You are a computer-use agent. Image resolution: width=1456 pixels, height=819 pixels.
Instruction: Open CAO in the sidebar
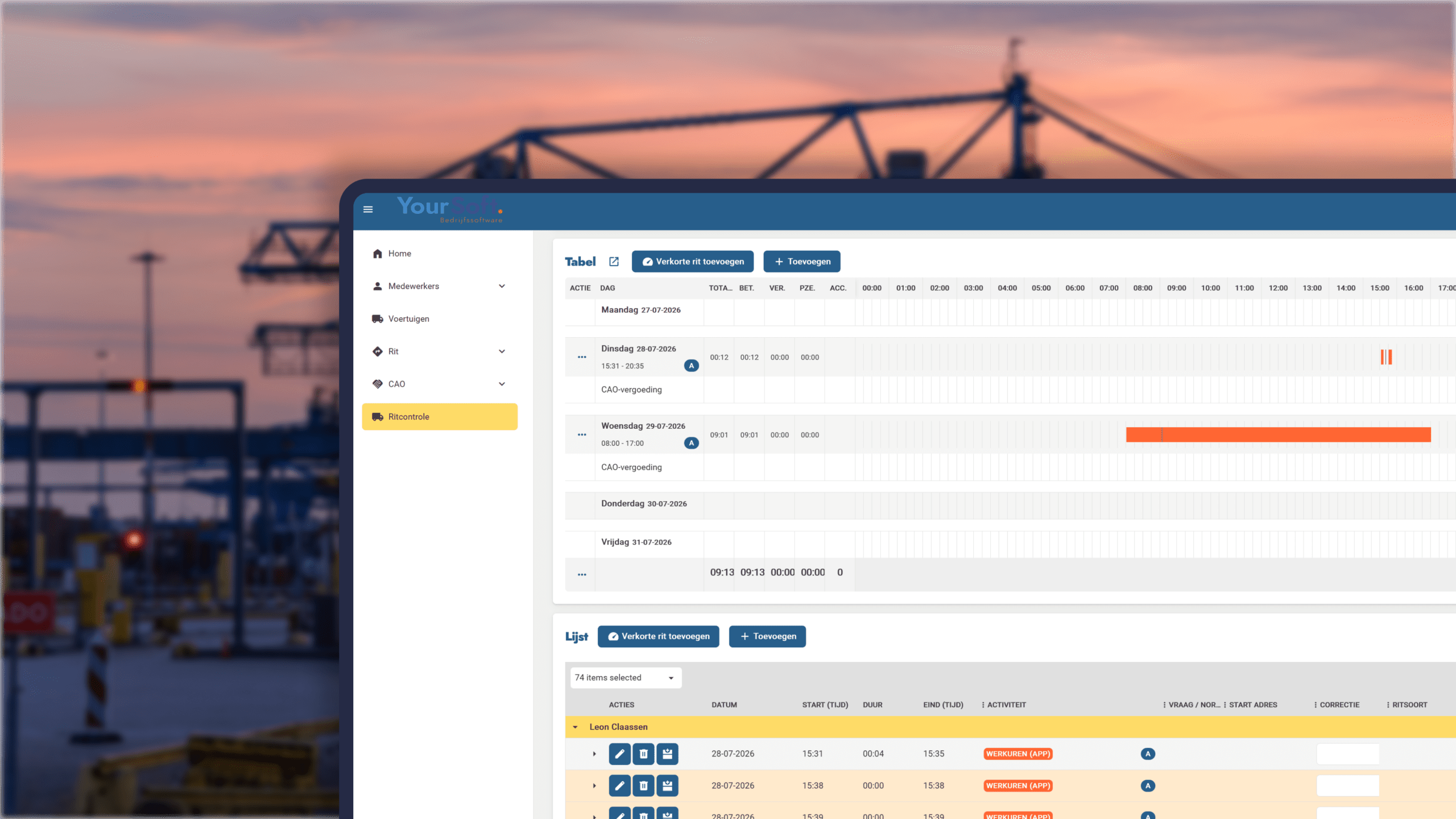[440, 384]
